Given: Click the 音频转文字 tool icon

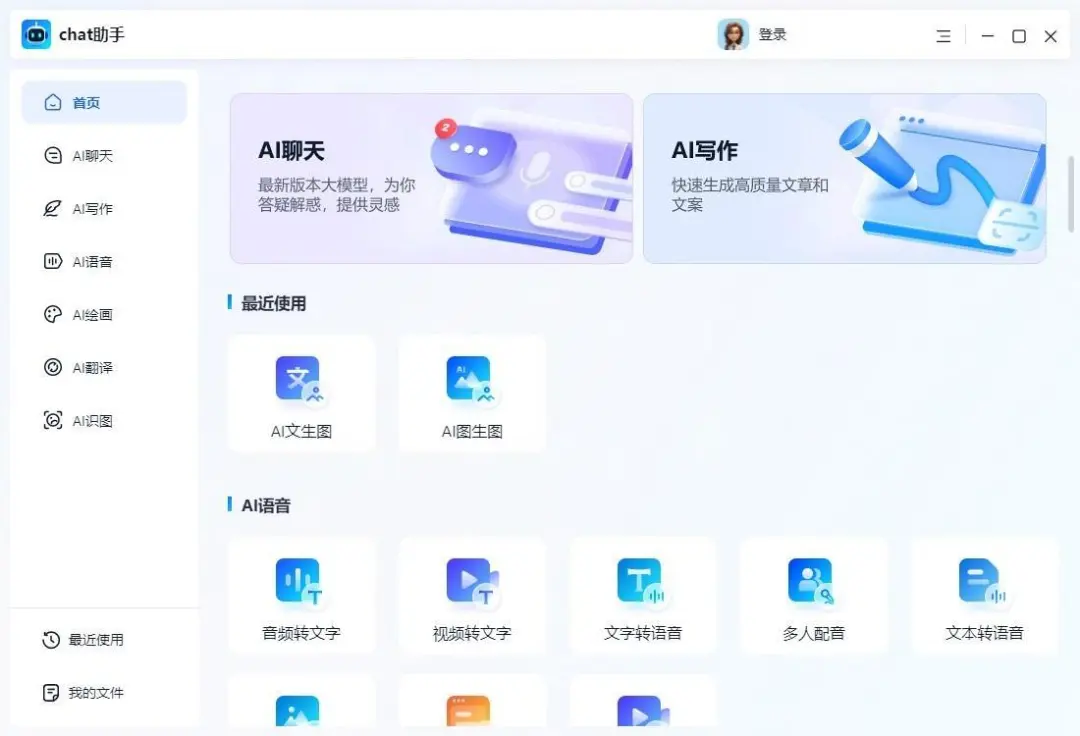Looking at the screenshot, I should pos(301,582).
